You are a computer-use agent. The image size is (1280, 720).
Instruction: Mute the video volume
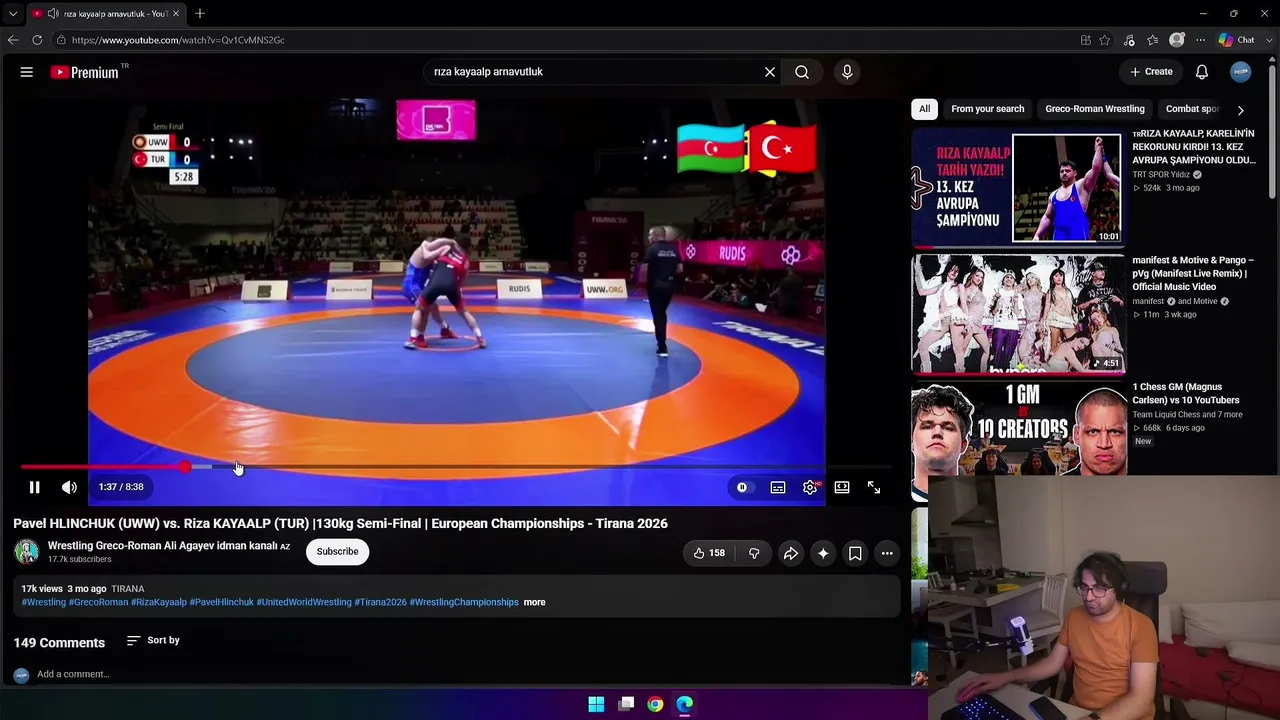click(69, 487)
